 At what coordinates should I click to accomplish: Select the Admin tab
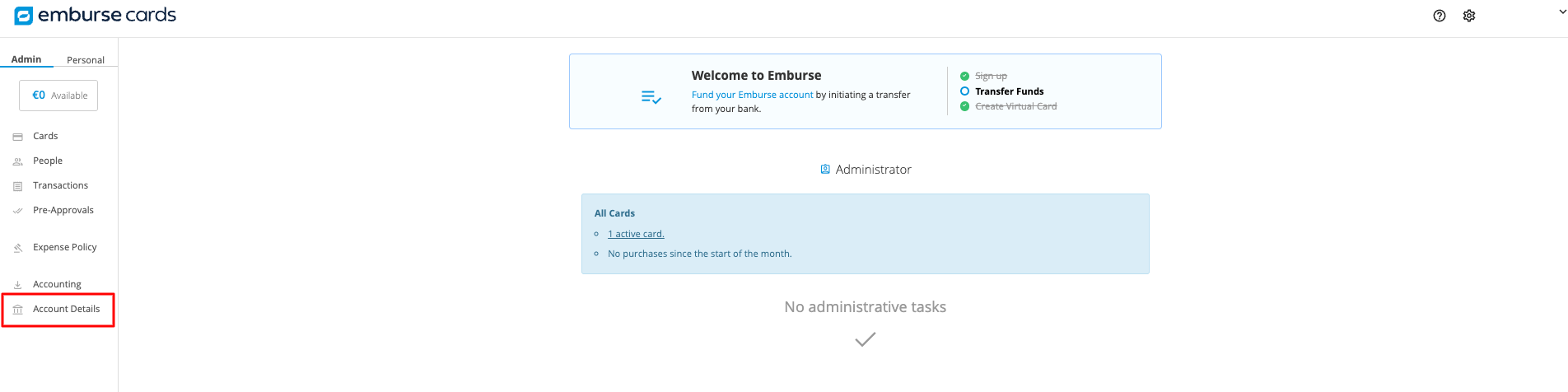pyautogui.click(x=26, y=59)
